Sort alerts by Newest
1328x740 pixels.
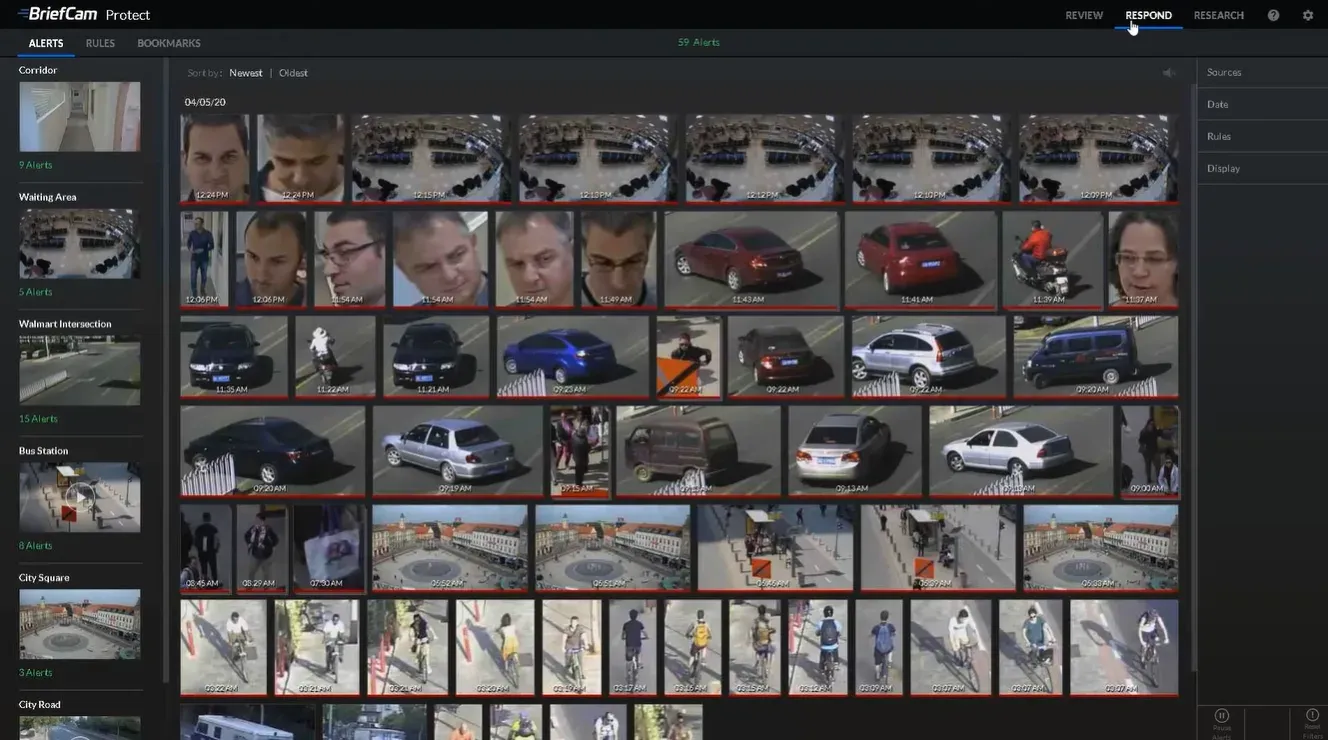pos(246,73)
